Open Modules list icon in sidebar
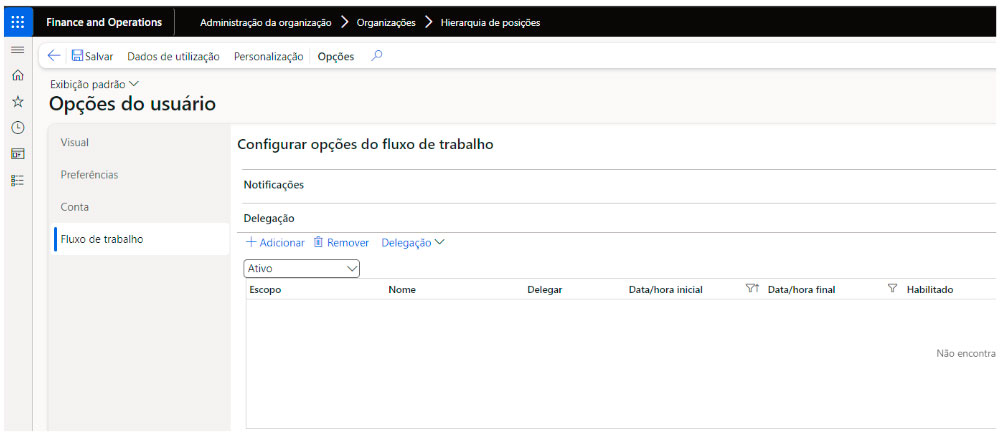The height and width of the screenshot is (434, 1004). tap(17, 179)
